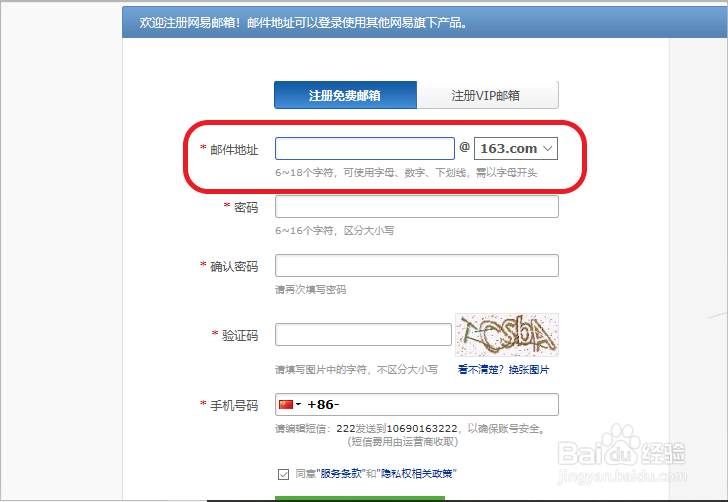
Task: Open the 163.com domain dropdown
Action: tap(515, 149)
